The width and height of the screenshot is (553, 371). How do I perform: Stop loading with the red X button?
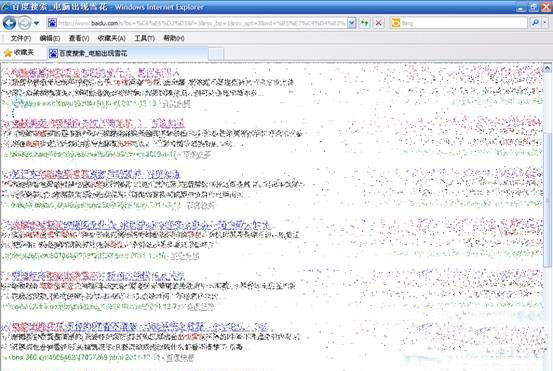point(379,23)
